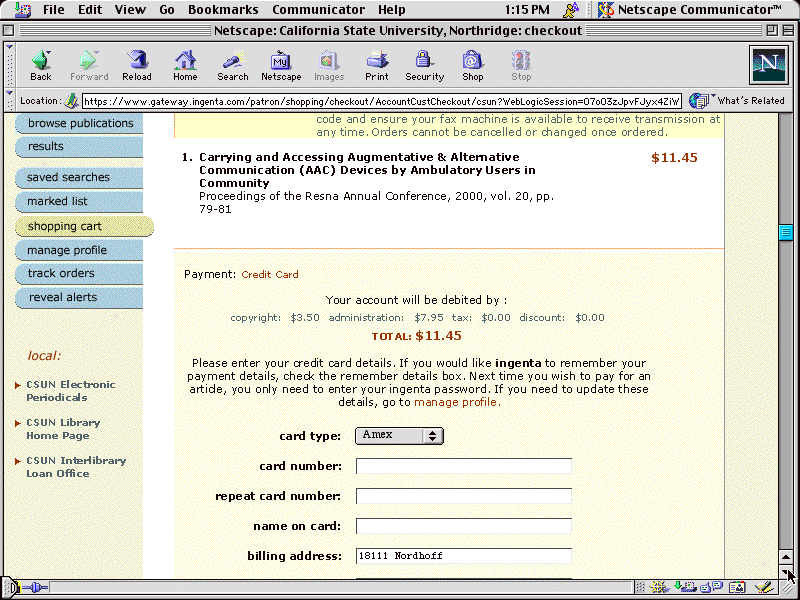
Task: Open browse publications in the sidebar
Action: tap(79, 123)
